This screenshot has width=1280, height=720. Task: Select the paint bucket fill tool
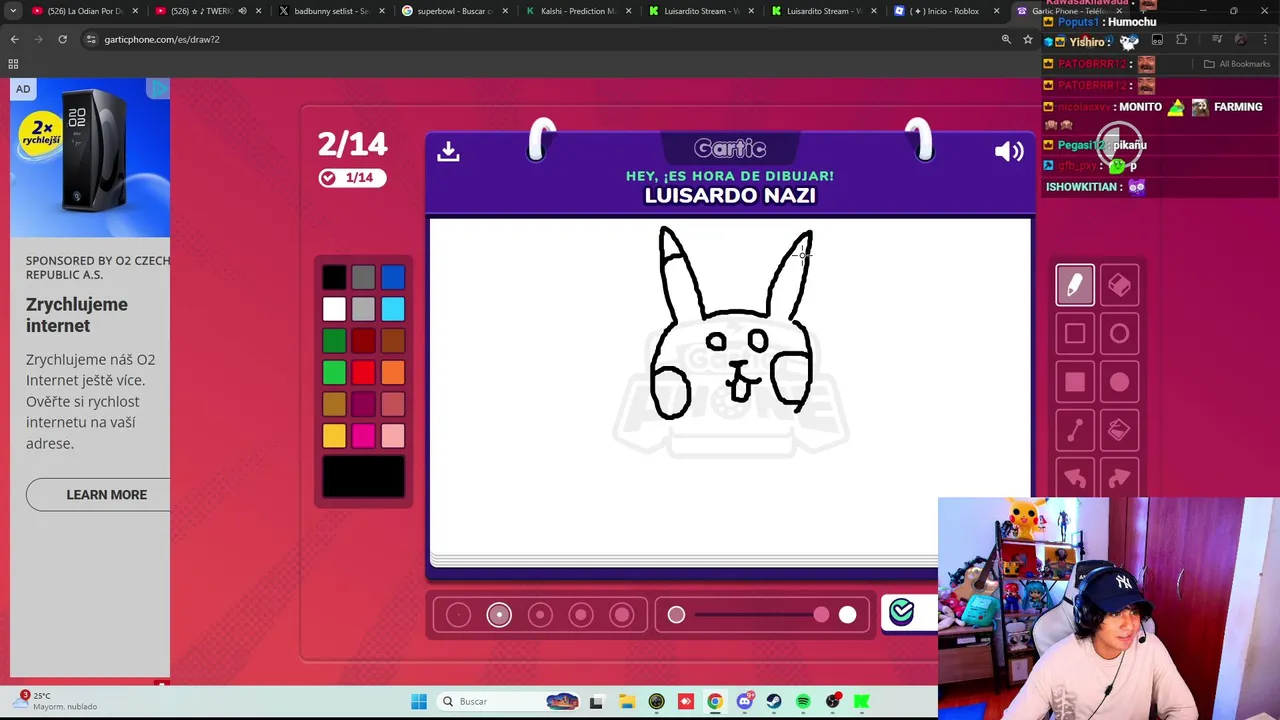coord(1119,430)
